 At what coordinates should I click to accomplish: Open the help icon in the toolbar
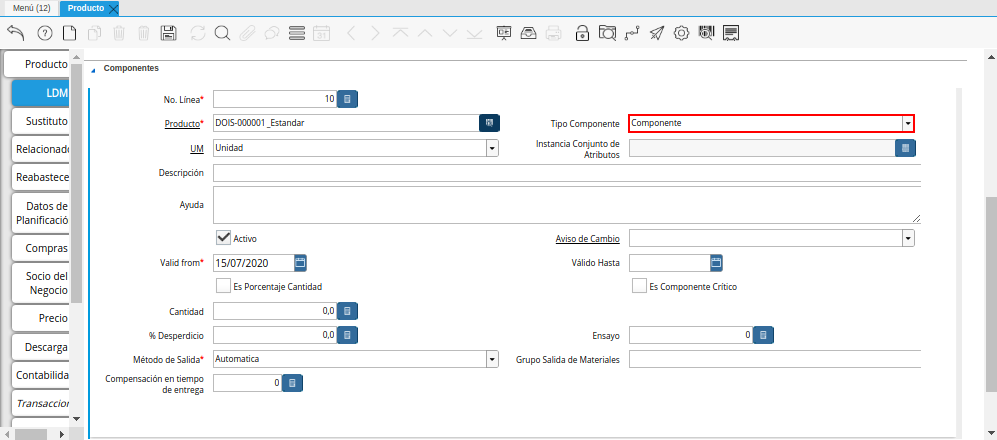click(44, 33)
